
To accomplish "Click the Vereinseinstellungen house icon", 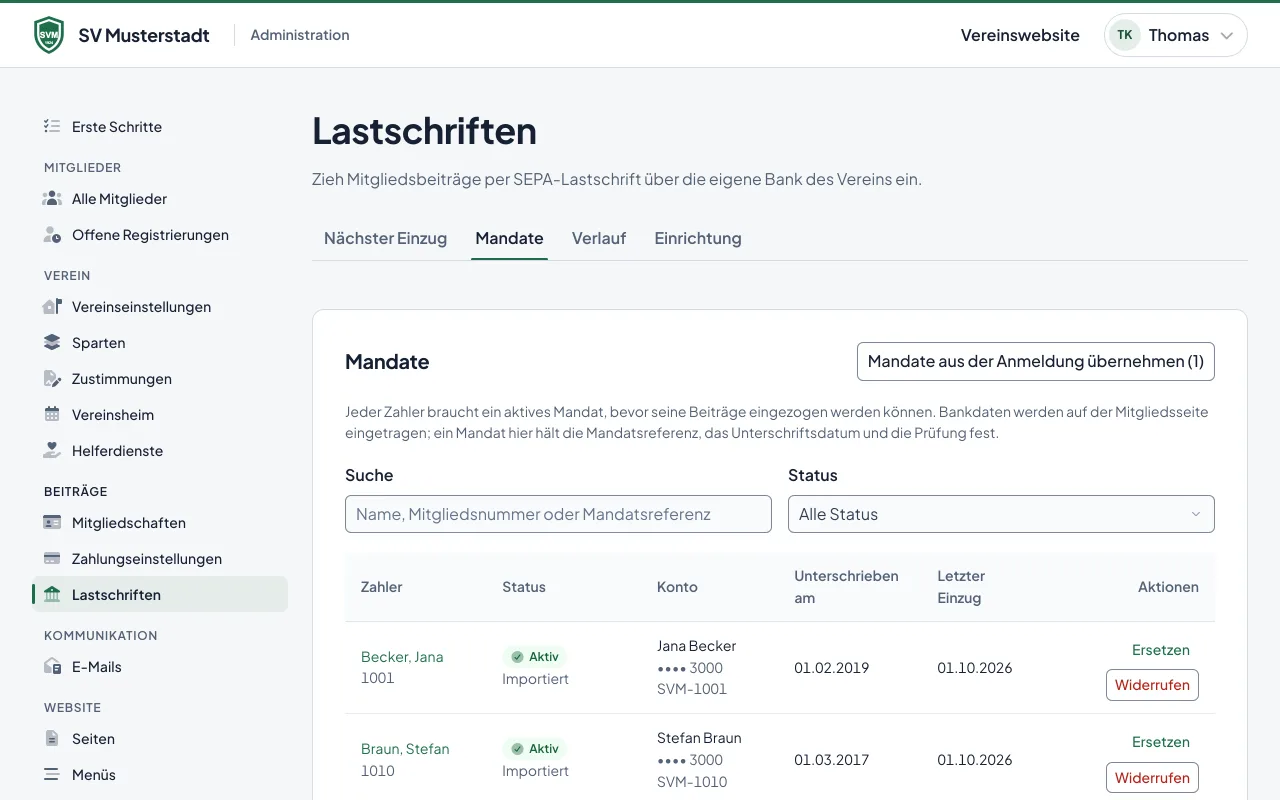I will click(x=52, y=307).
